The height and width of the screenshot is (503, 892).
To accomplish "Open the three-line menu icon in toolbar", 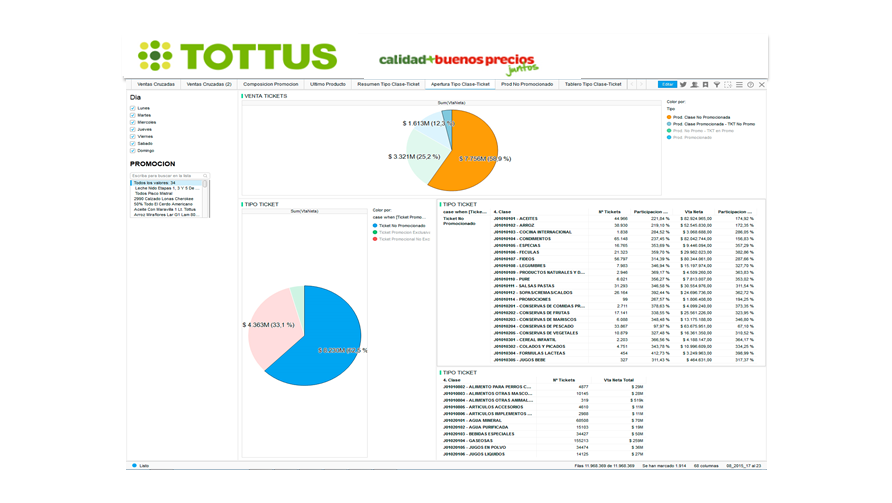I will [739, 84].
